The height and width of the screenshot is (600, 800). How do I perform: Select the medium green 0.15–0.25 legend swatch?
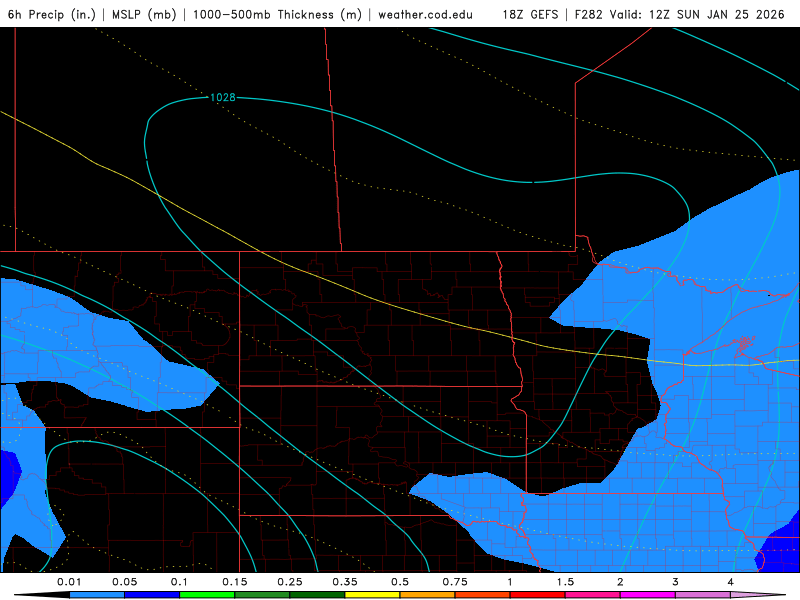tap(262, 595)
